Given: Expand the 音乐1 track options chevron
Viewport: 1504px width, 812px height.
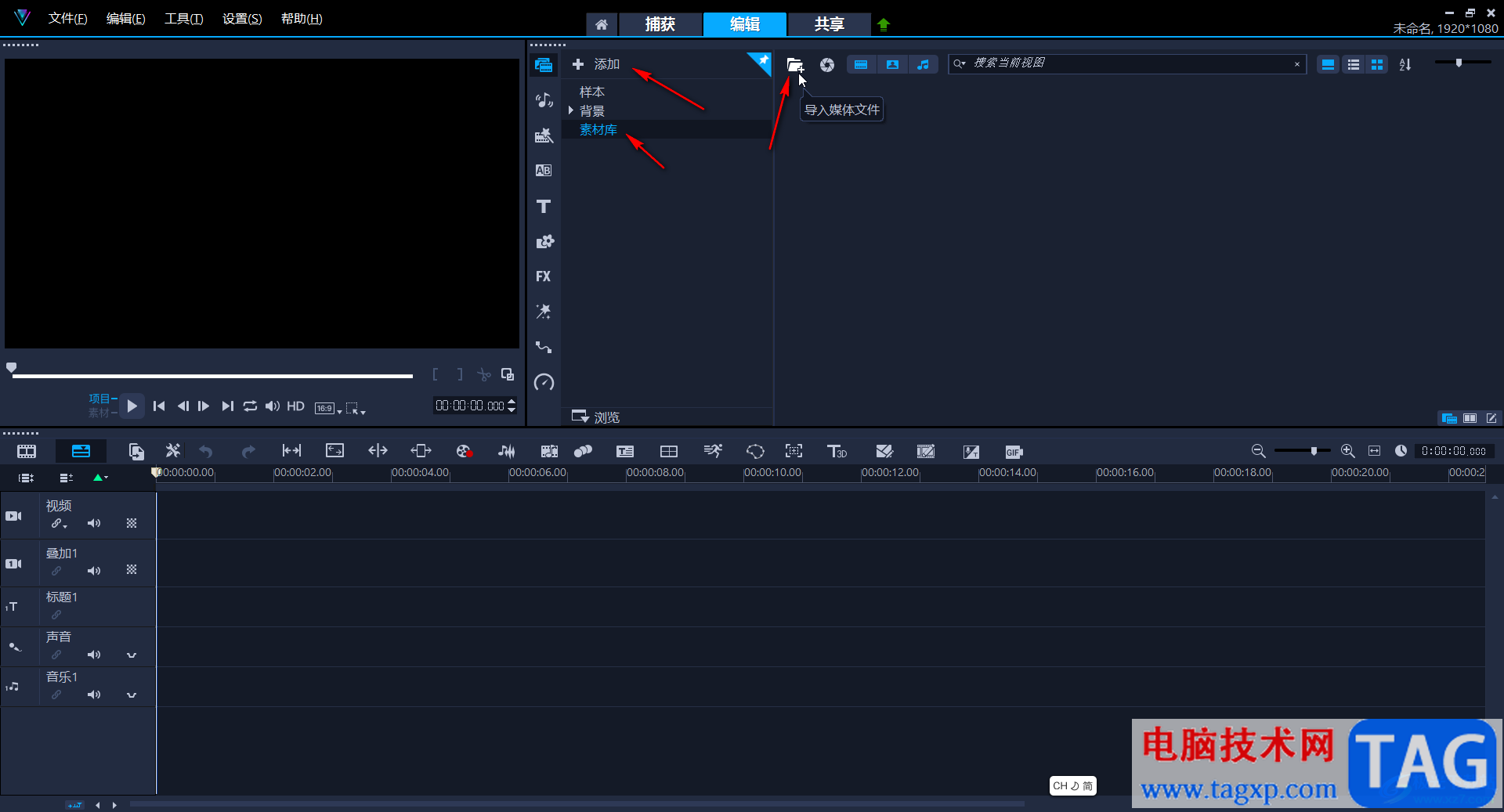Looking at the screenshot, I should [x=132, y=695].
